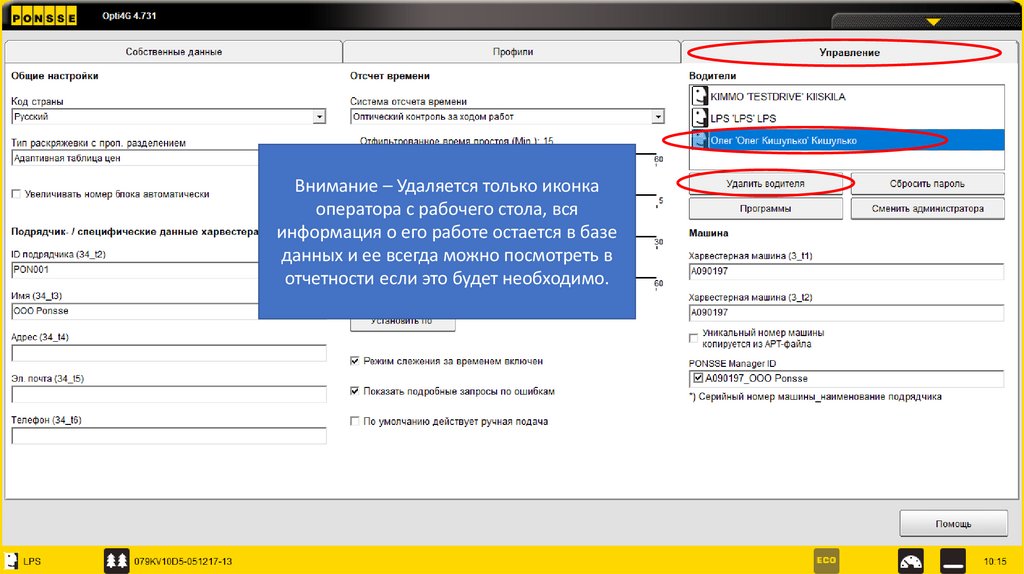Click the Эл. почта (34_t5) input field
The width and height of the screenshot is (1024, 574).
click(168, 394)
